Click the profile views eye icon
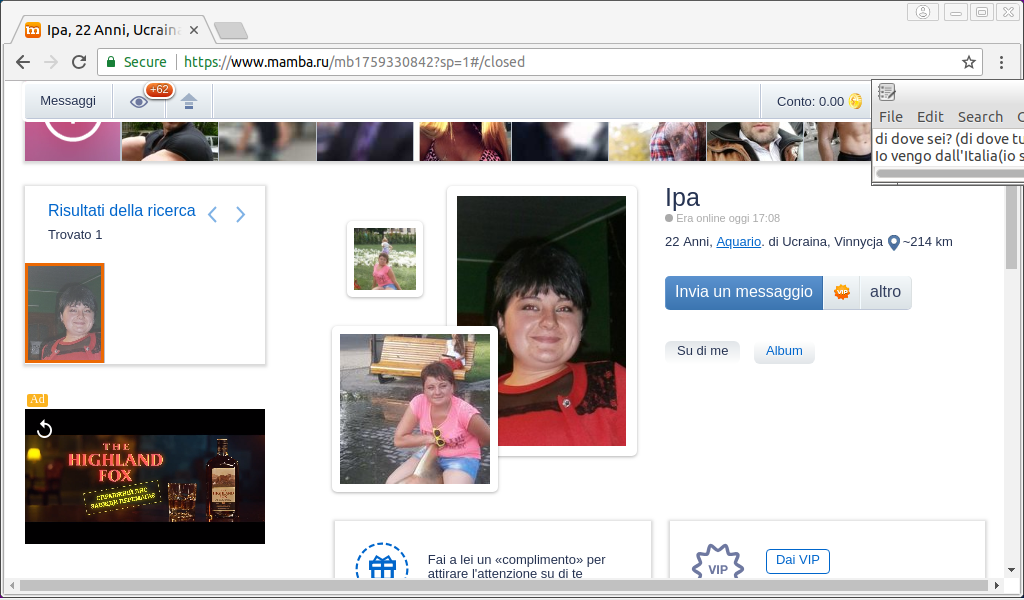The width and height of the screenshot is (1024, 600). pyautogui.click(x=139, y=101)
